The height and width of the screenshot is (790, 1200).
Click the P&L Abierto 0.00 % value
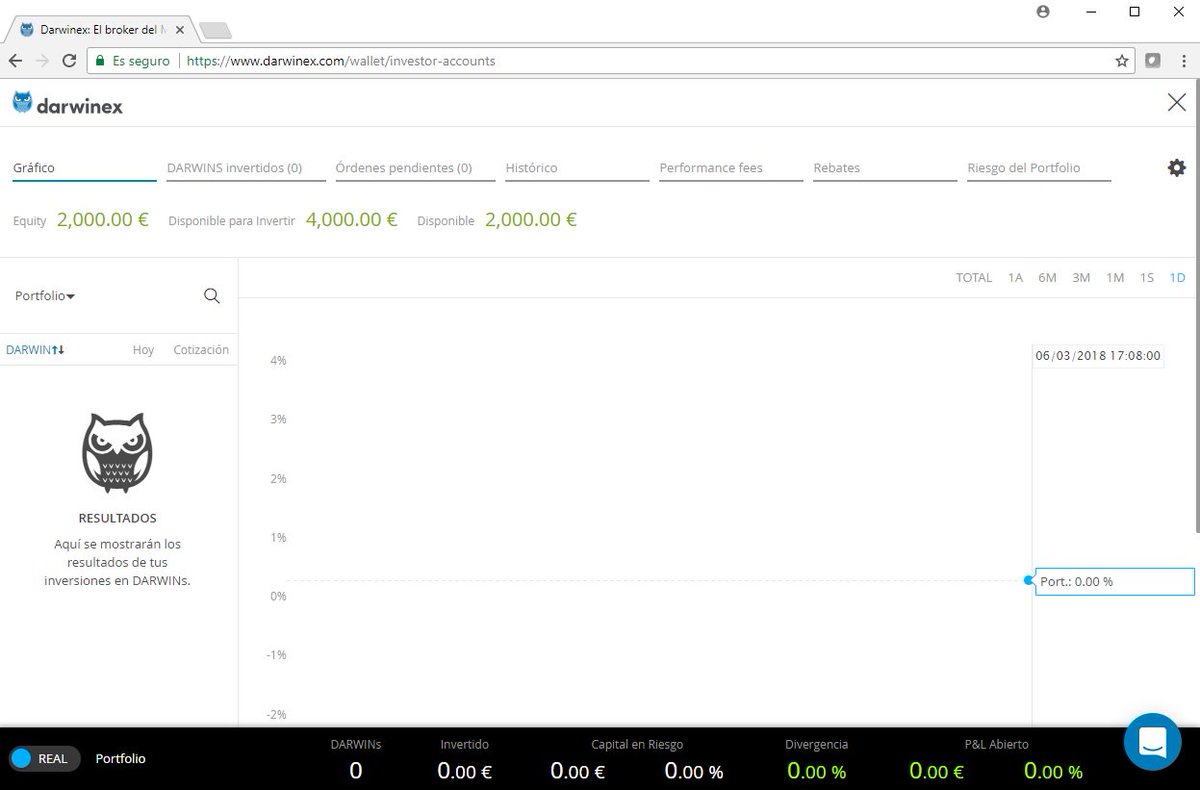coord(1053,771)
